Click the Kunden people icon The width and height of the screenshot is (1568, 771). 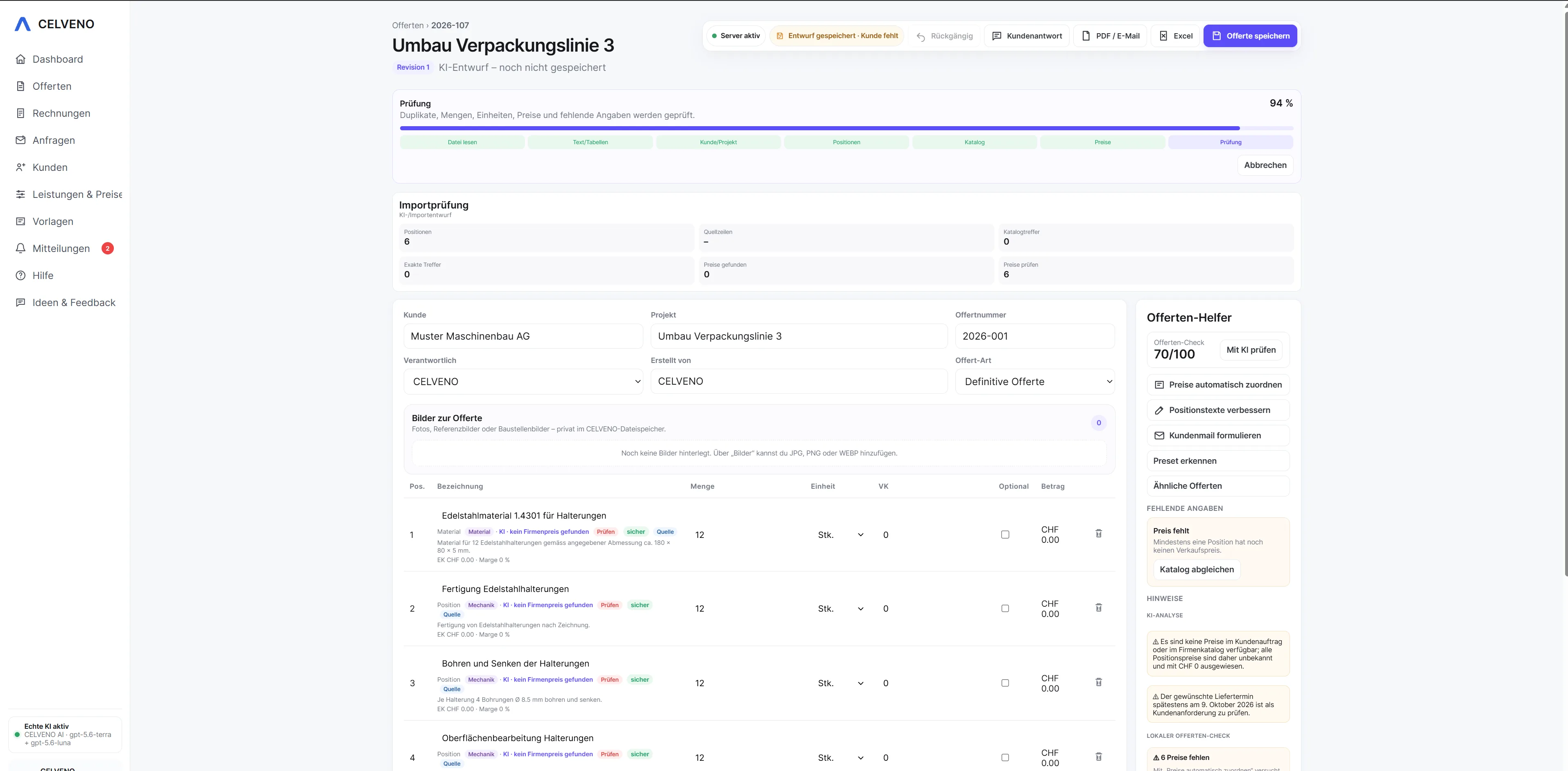21,167
